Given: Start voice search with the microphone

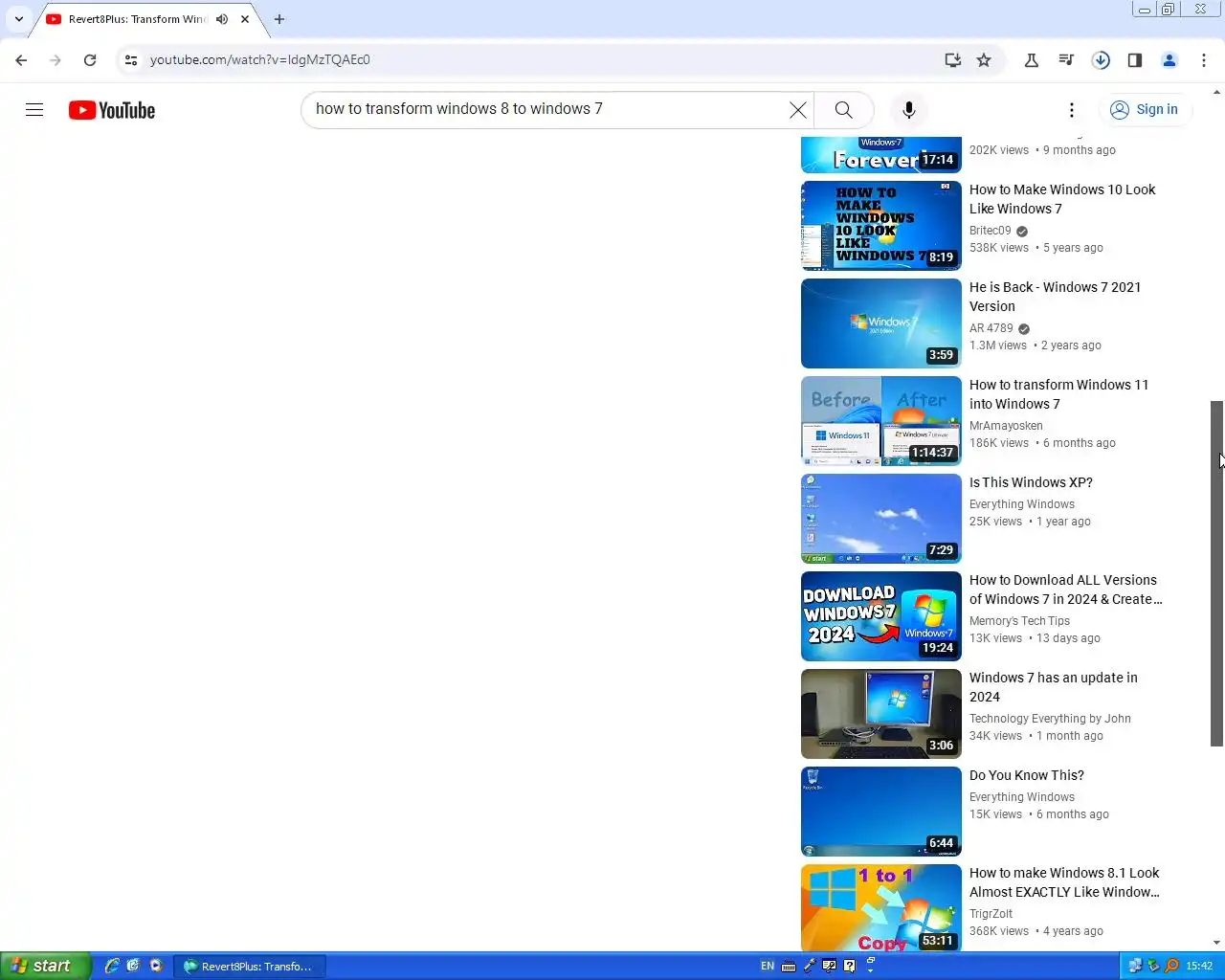Looking at the screenshot, I should click(x=909, y=110).
